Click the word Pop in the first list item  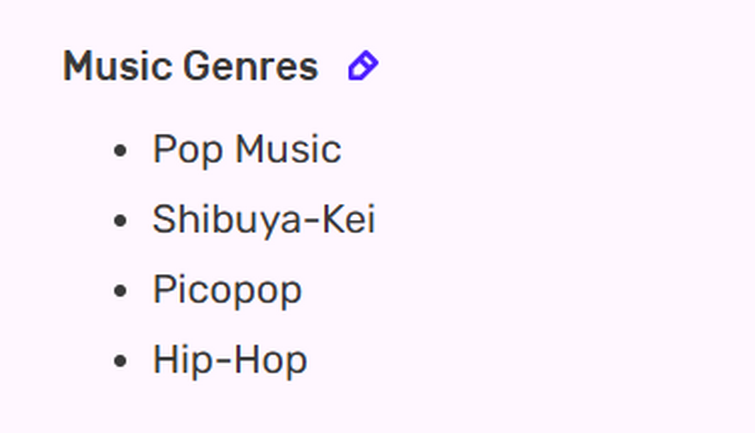(x=188, y=151)
